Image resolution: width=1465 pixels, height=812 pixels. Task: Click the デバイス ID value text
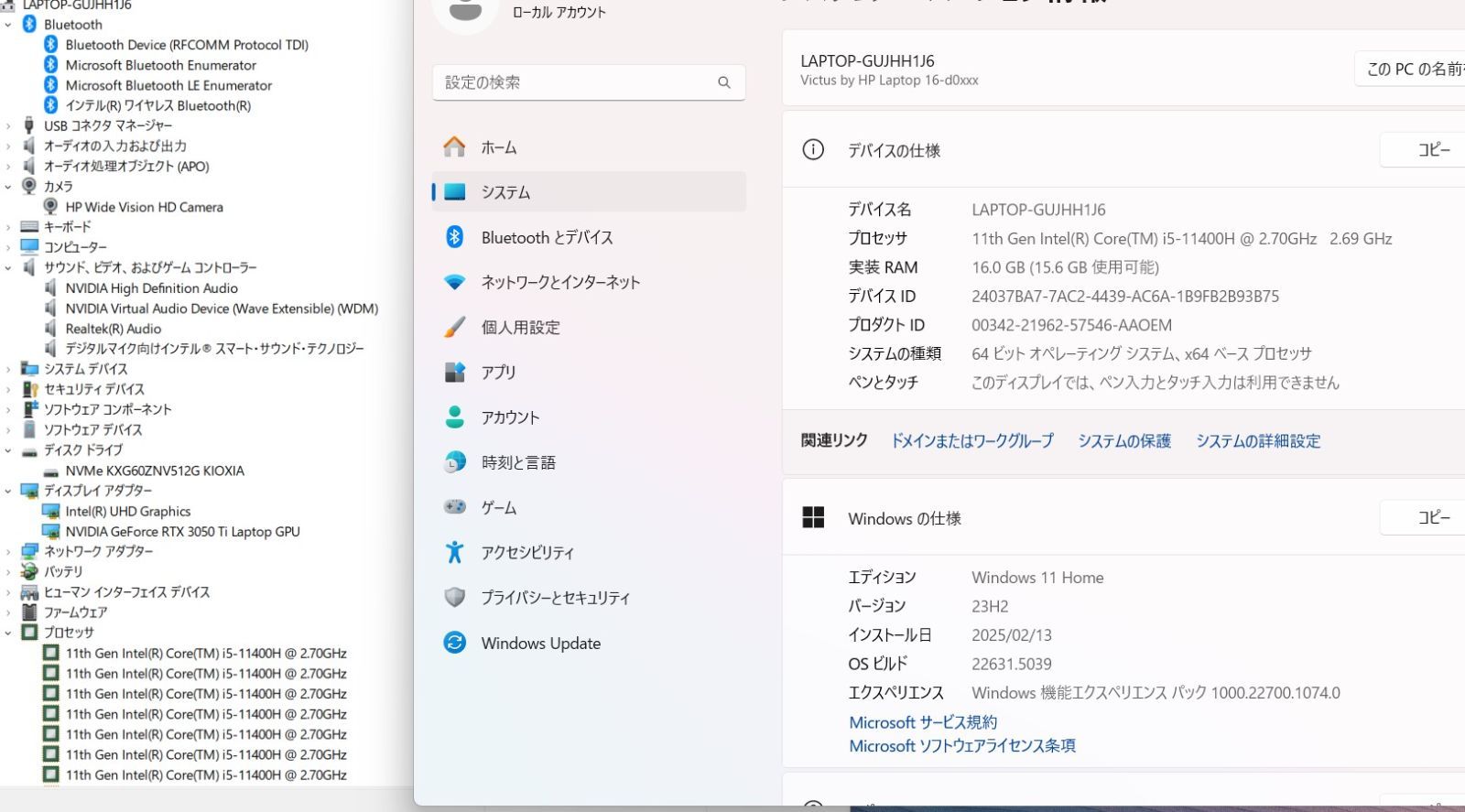1125,296
